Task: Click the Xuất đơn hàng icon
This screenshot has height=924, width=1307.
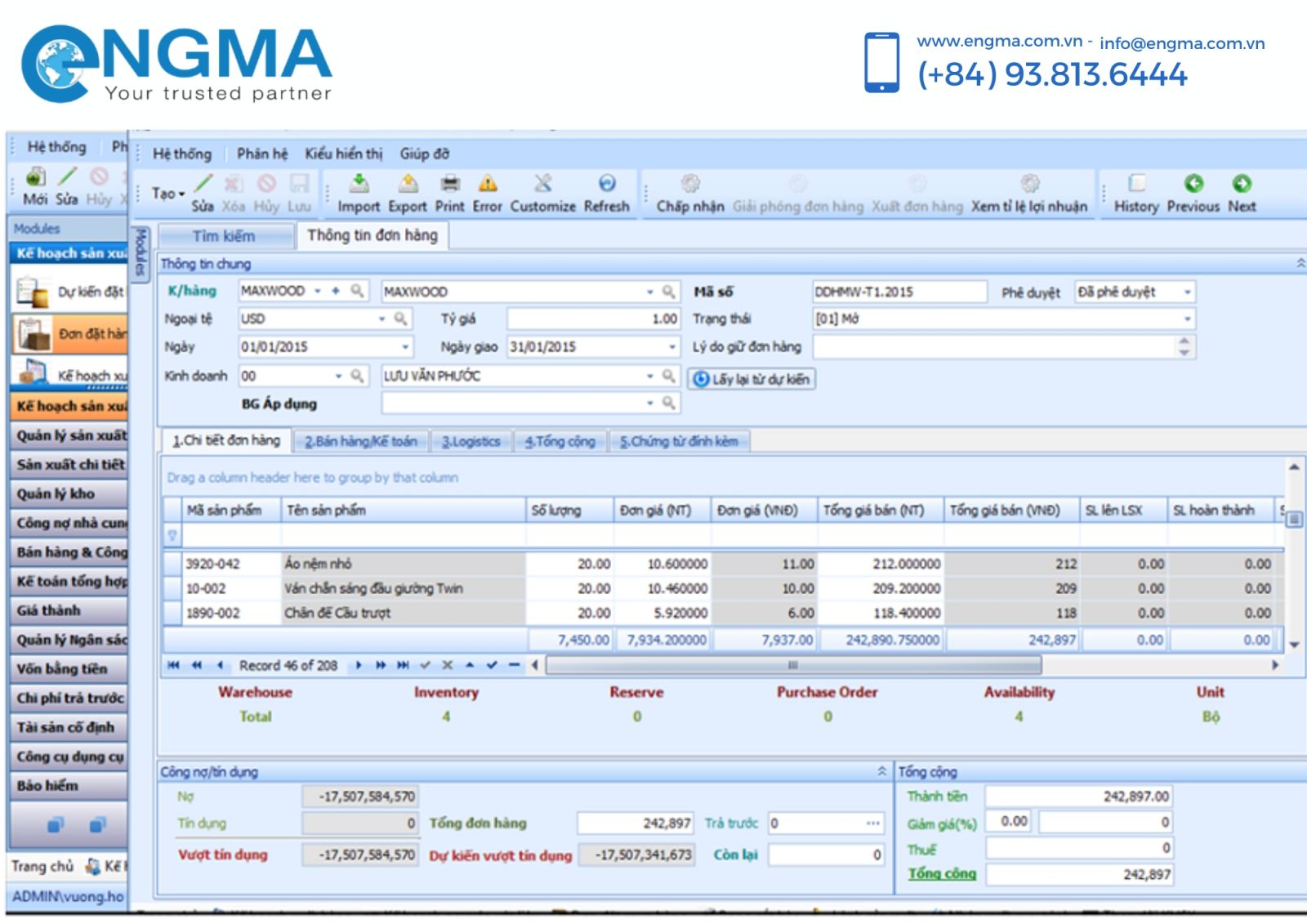Action: 917,183
